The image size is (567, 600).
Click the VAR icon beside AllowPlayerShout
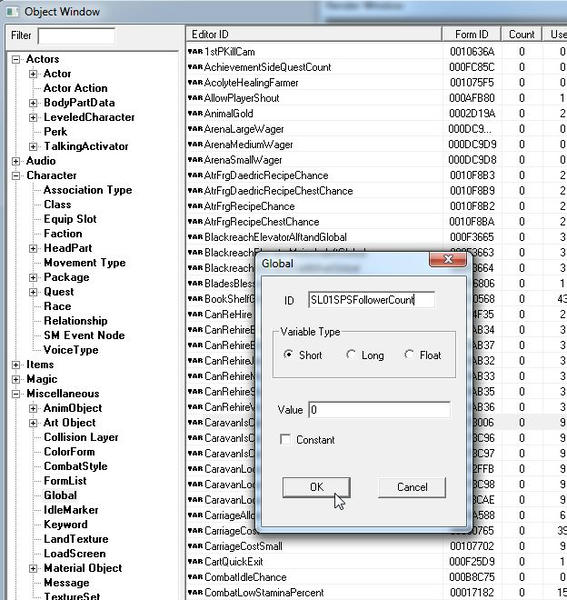tap(195, 98)
